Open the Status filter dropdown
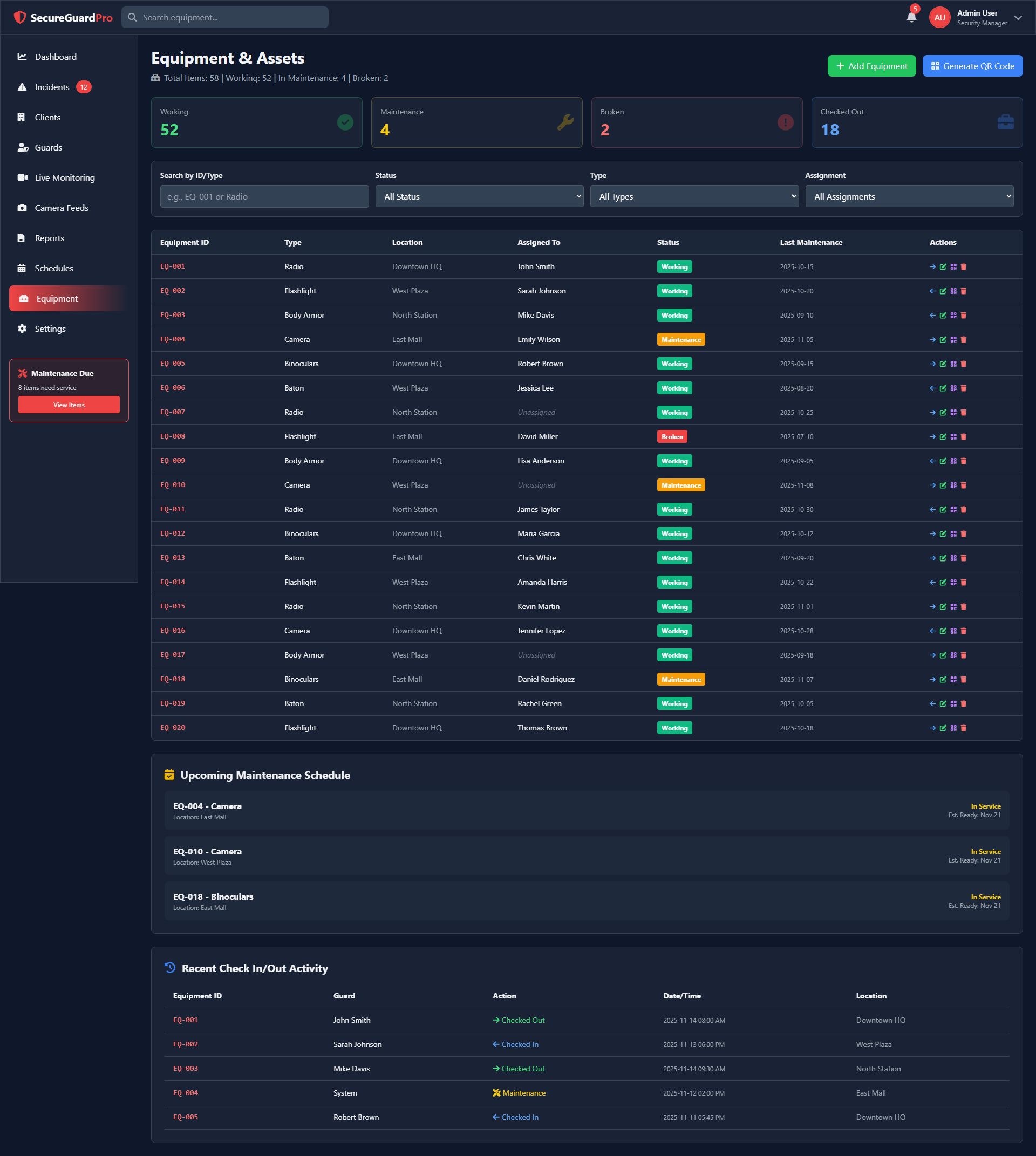Image resolution: width=1036 pixels, height=1156 pixels. point(479,196)
